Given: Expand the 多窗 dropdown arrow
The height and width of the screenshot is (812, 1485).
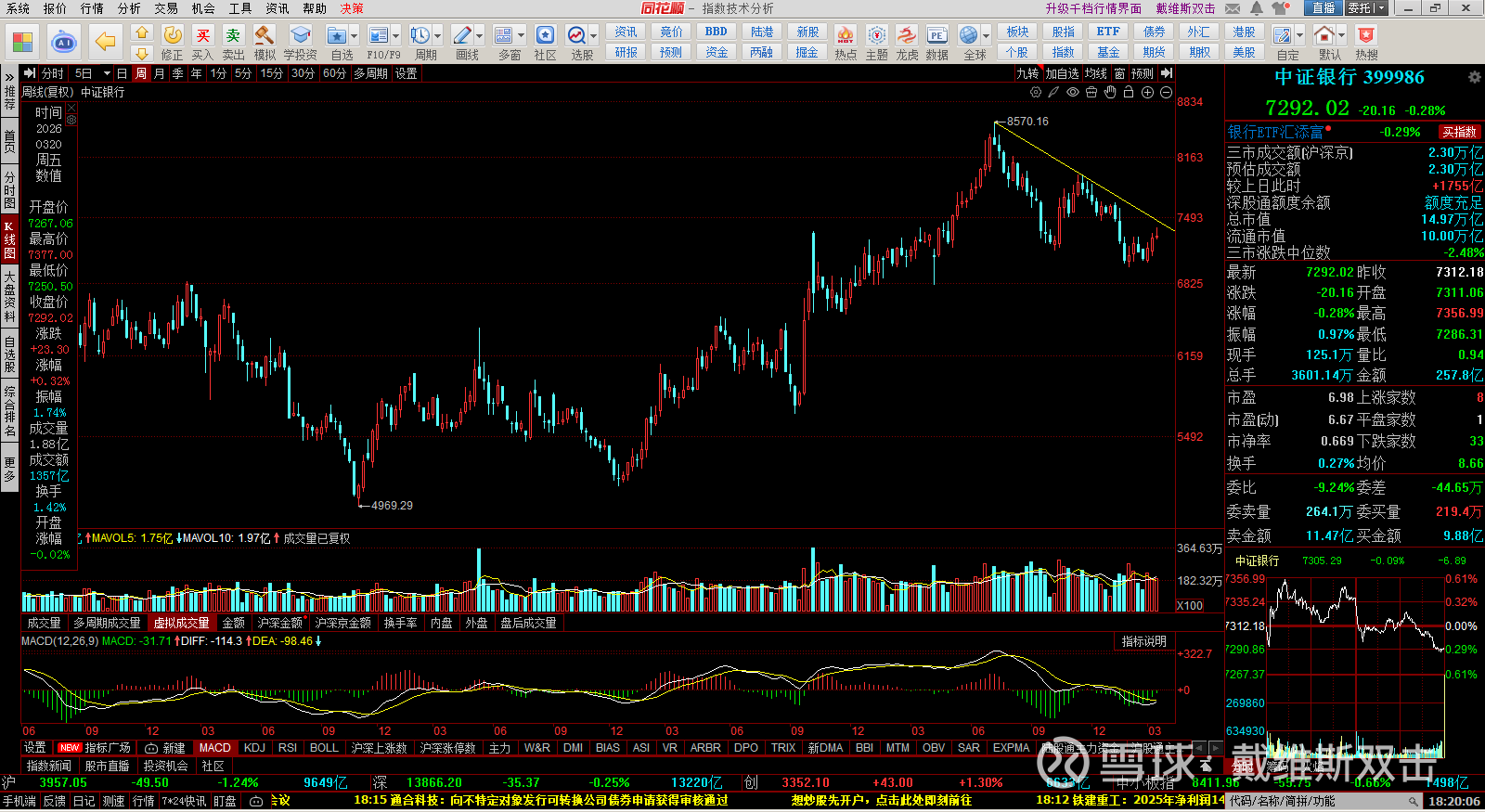Looking at the screenshot, I should [521, 37].
